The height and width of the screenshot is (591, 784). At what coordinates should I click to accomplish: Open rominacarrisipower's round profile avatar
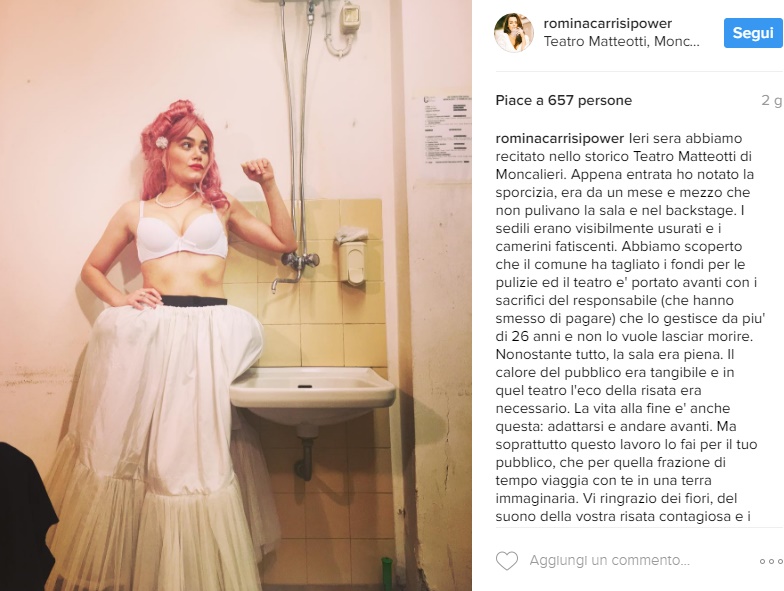[x=514, y=32]
